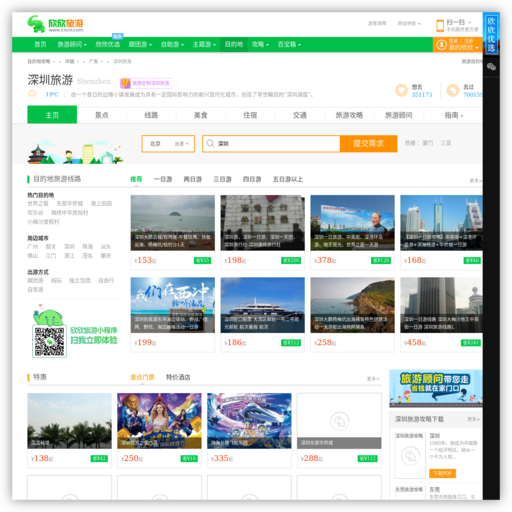The image size is (512, 512).
Task: Click the green elephant mascot above QR code
Action: pos(49,317)
